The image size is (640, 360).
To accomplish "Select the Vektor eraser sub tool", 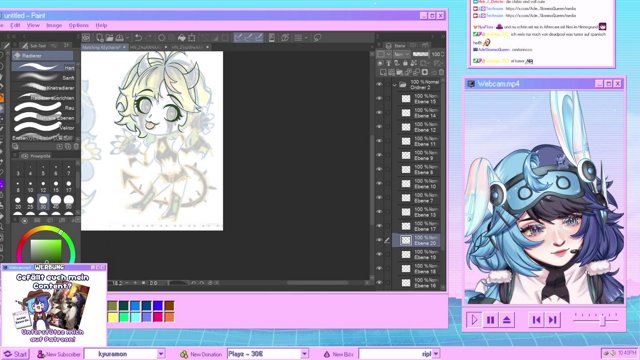I will 43,127.
